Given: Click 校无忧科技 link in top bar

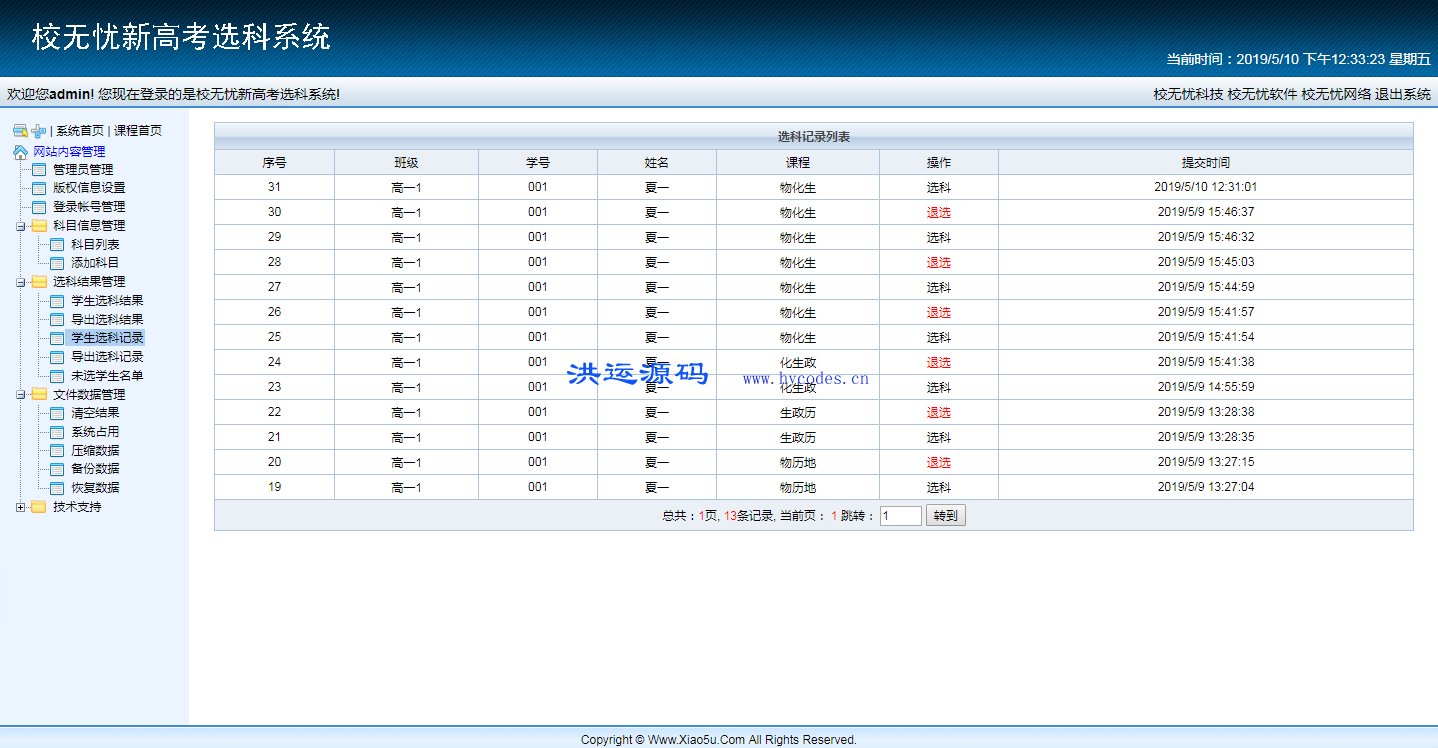Looking at the screenshot, I should [1188, 94].
